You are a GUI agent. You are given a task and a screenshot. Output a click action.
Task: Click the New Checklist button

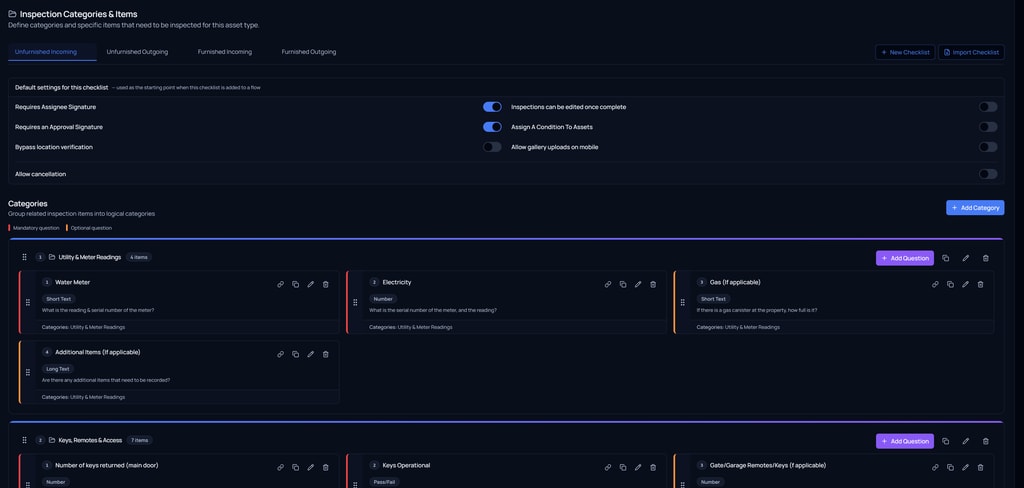pyautogui.click(x=905, y=52)
